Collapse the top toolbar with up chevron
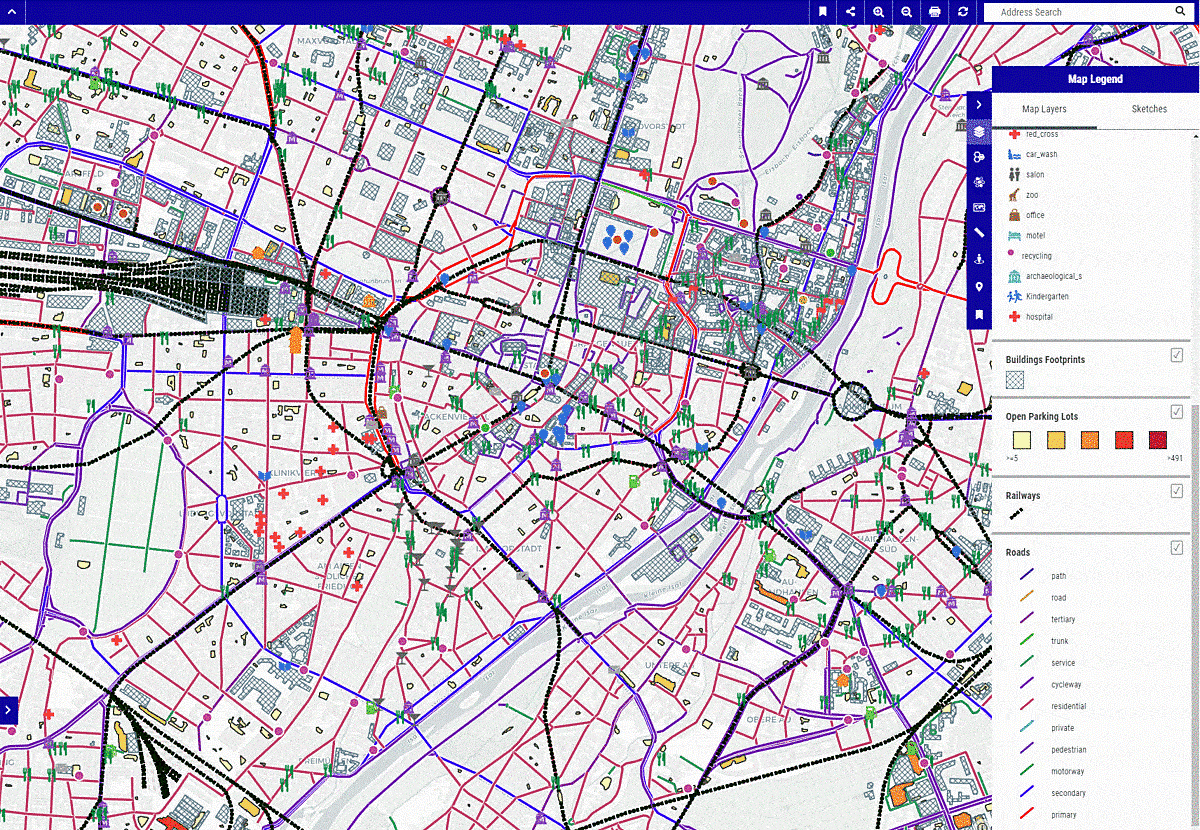 (10, 12)
